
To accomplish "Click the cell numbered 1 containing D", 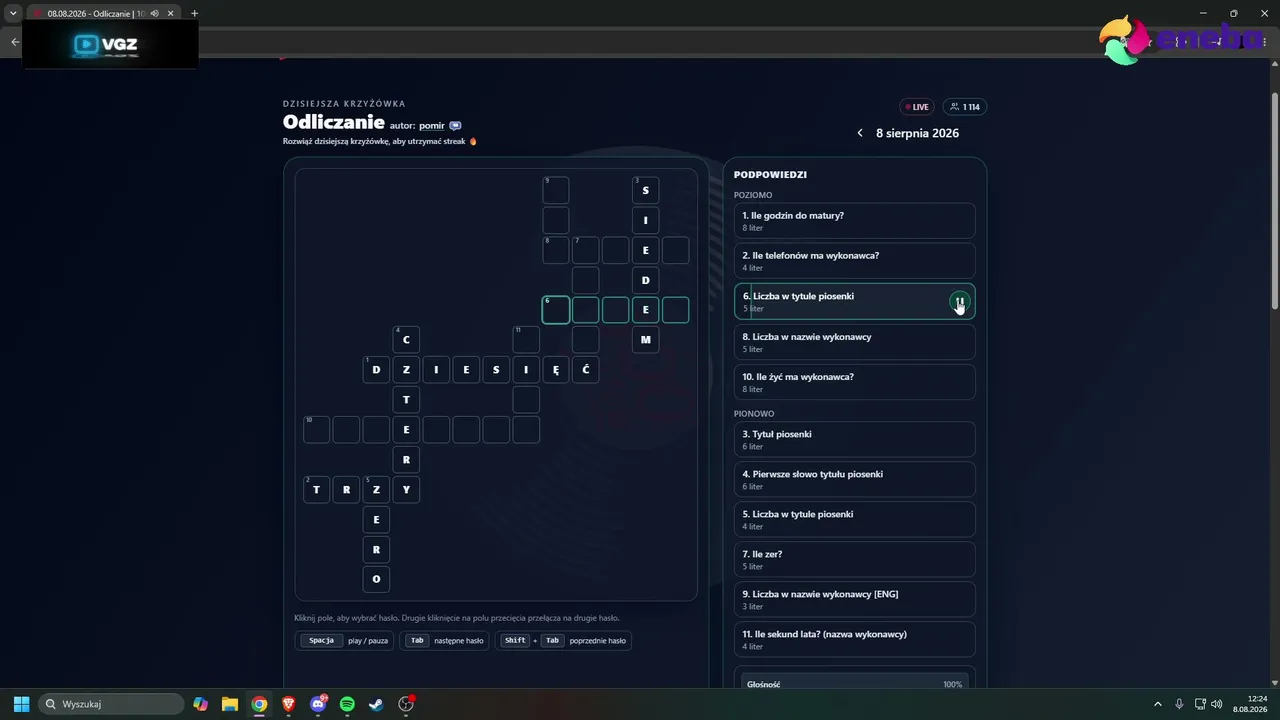I will (376, 370).
